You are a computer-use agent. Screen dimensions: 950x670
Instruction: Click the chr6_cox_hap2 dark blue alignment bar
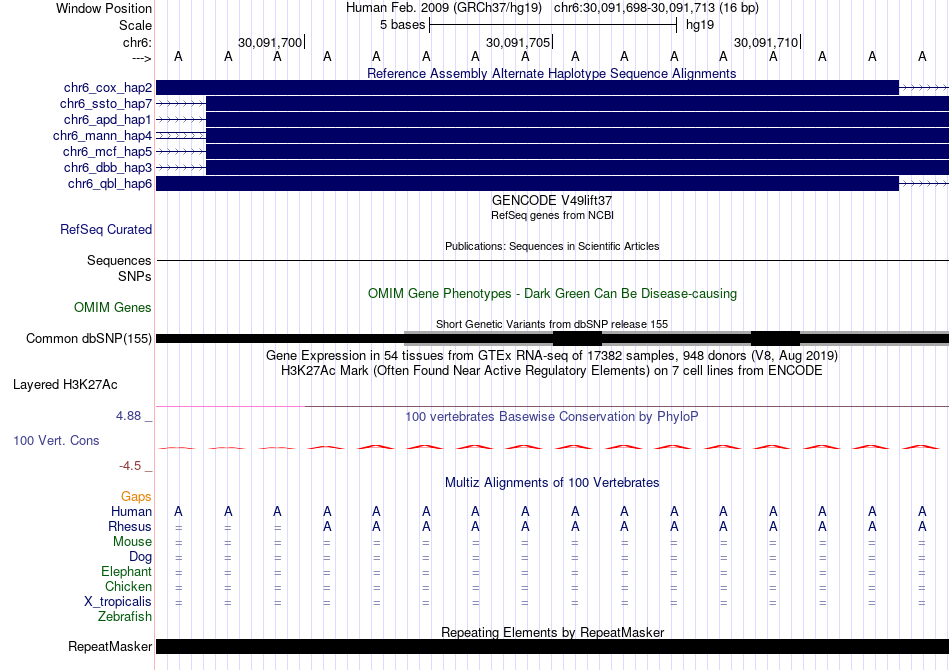click(x=527, y=88)
